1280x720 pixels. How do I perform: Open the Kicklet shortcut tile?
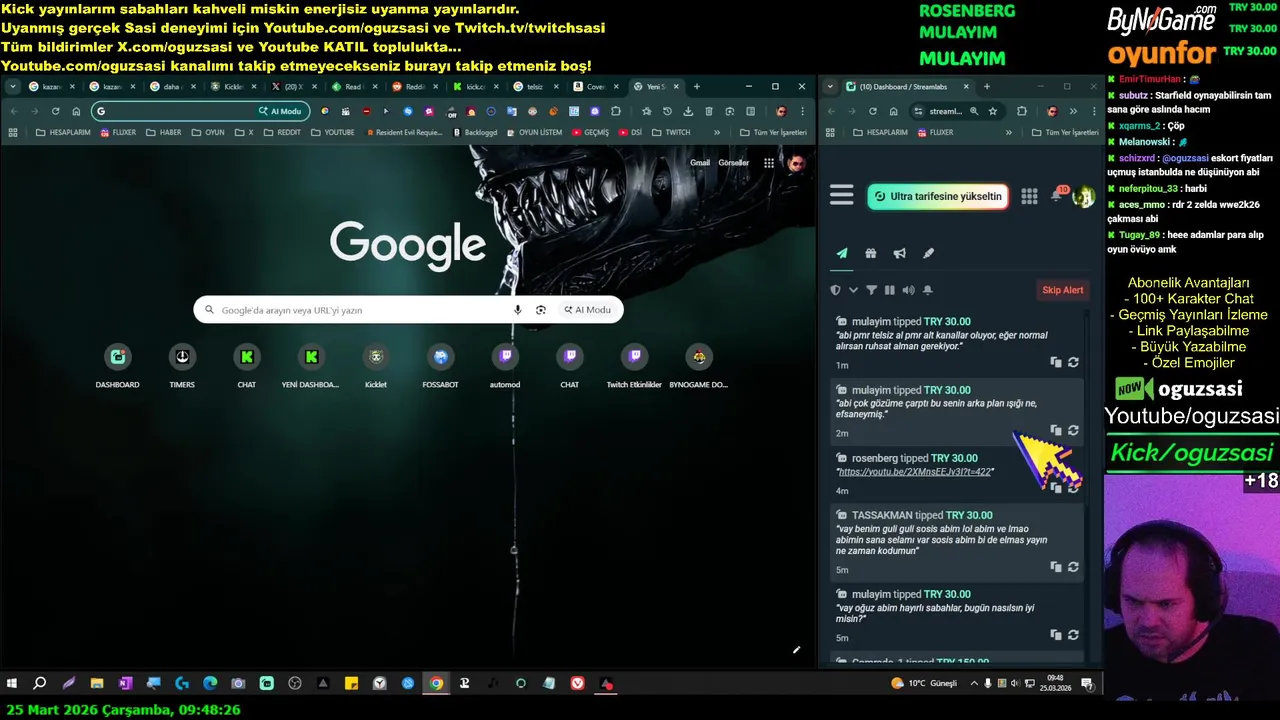(x=376, y=366)
